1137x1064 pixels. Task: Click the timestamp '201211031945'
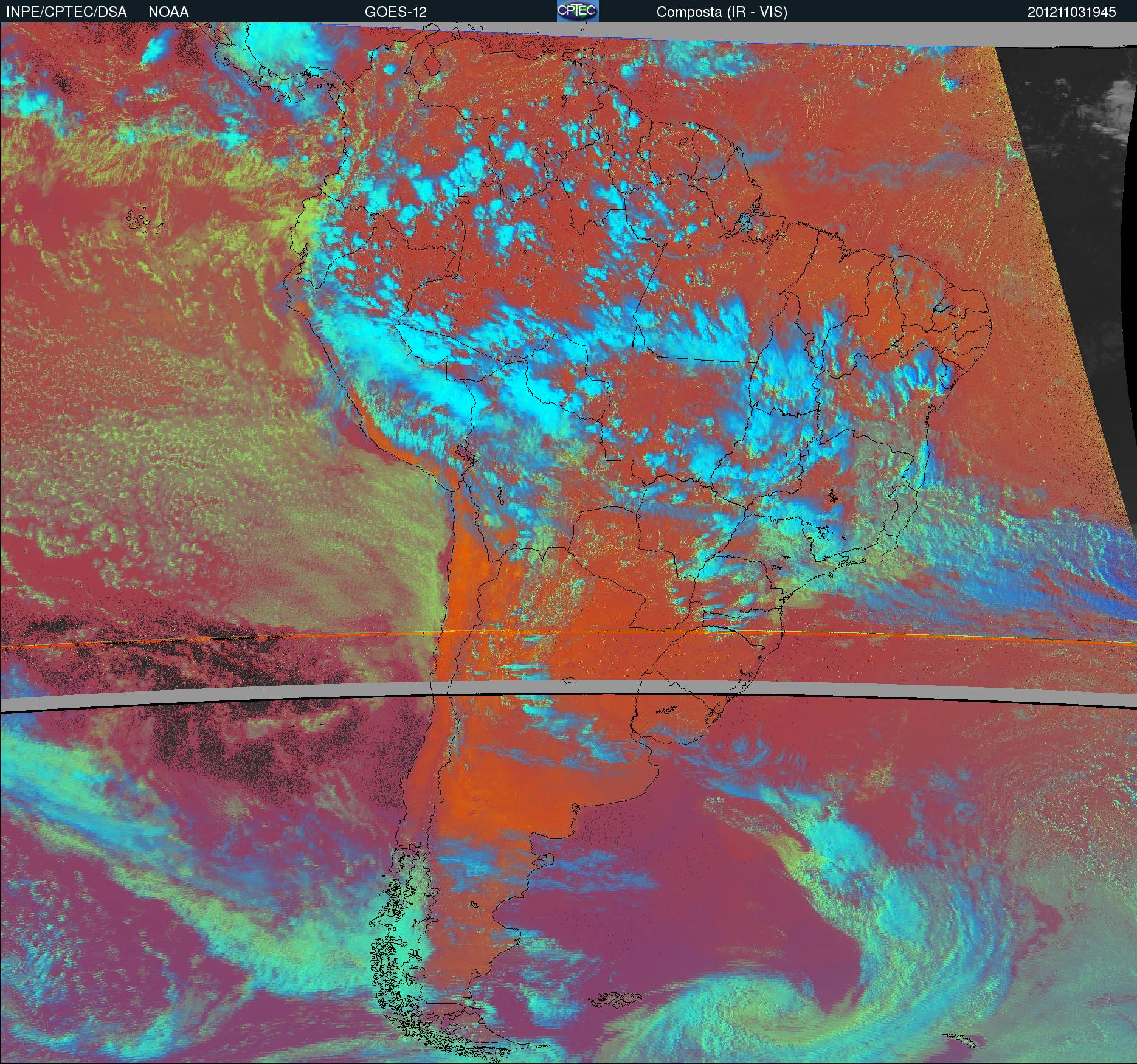[1072, 12]
